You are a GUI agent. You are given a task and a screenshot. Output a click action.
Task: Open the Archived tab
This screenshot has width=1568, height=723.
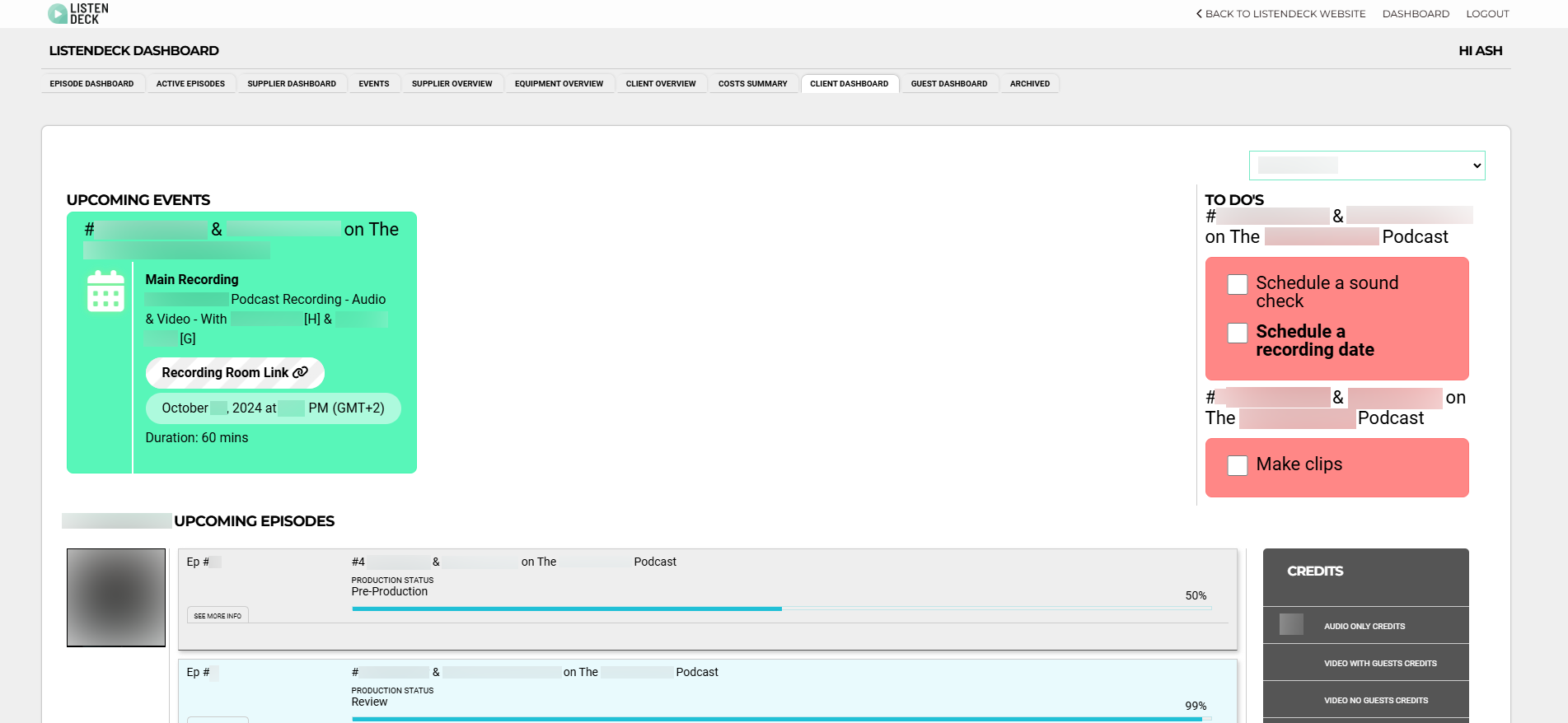[x=1029, y=84]
